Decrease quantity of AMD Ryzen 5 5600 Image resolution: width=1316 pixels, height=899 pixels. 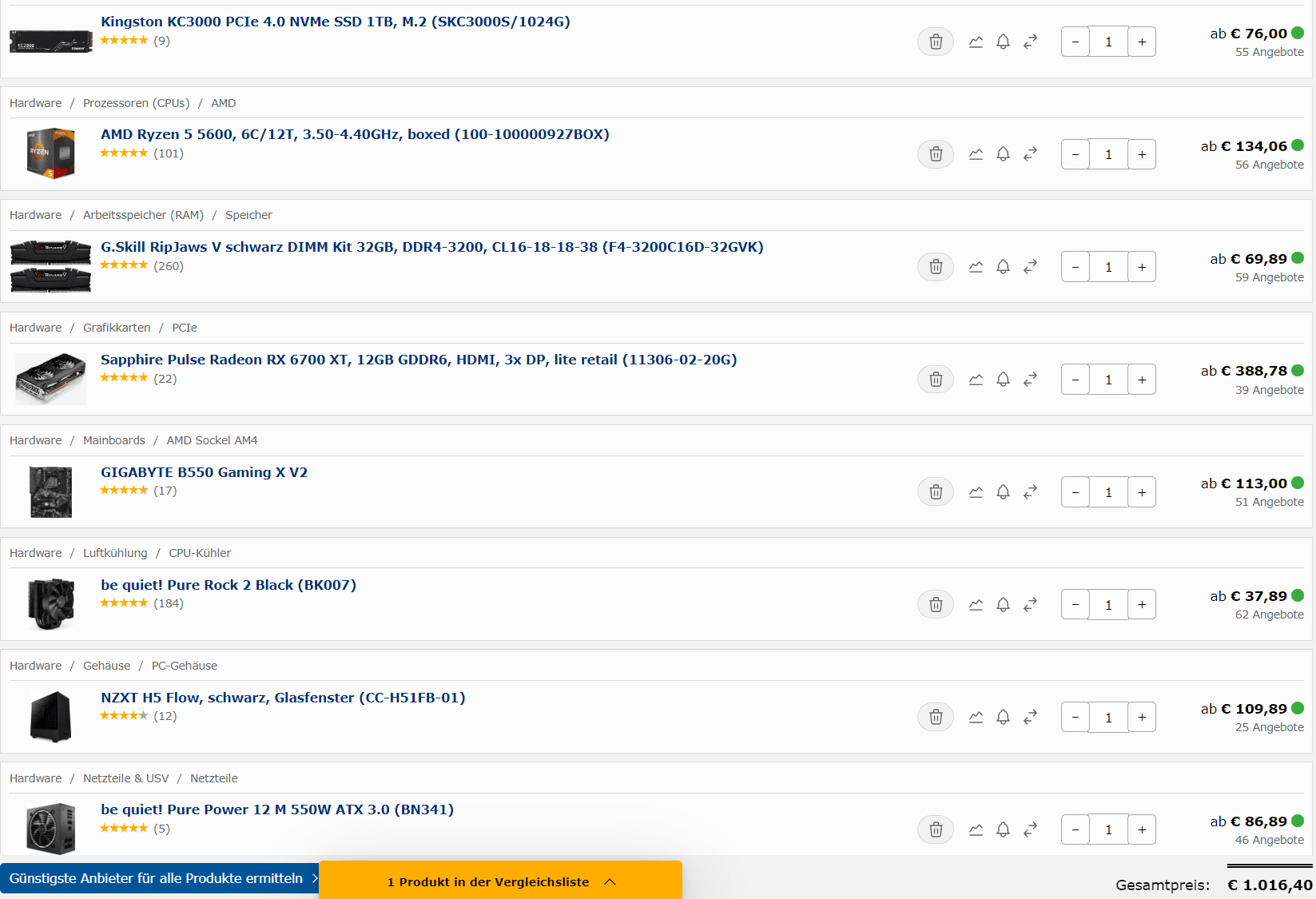click(x=1075, y=154)
